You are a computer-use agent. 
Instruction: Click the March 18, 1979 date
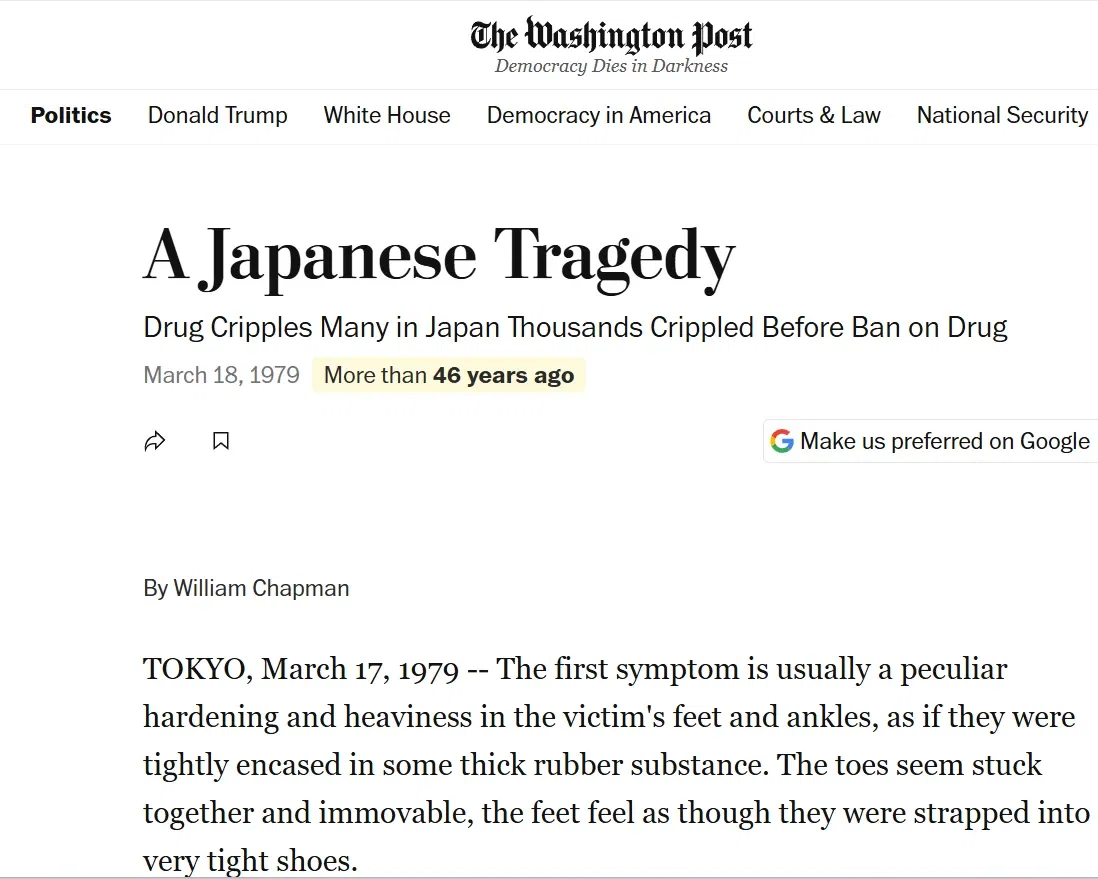pos(221,375)
